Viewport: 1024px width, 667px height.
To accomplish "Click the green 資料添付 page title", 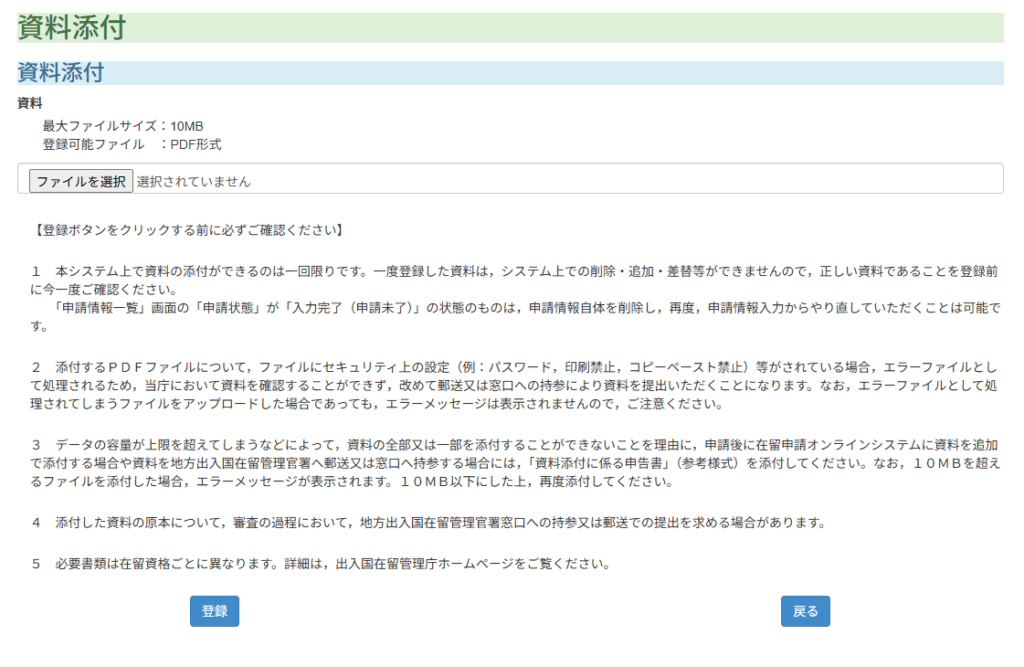I will pyautogui.click(x=72, y=28).
